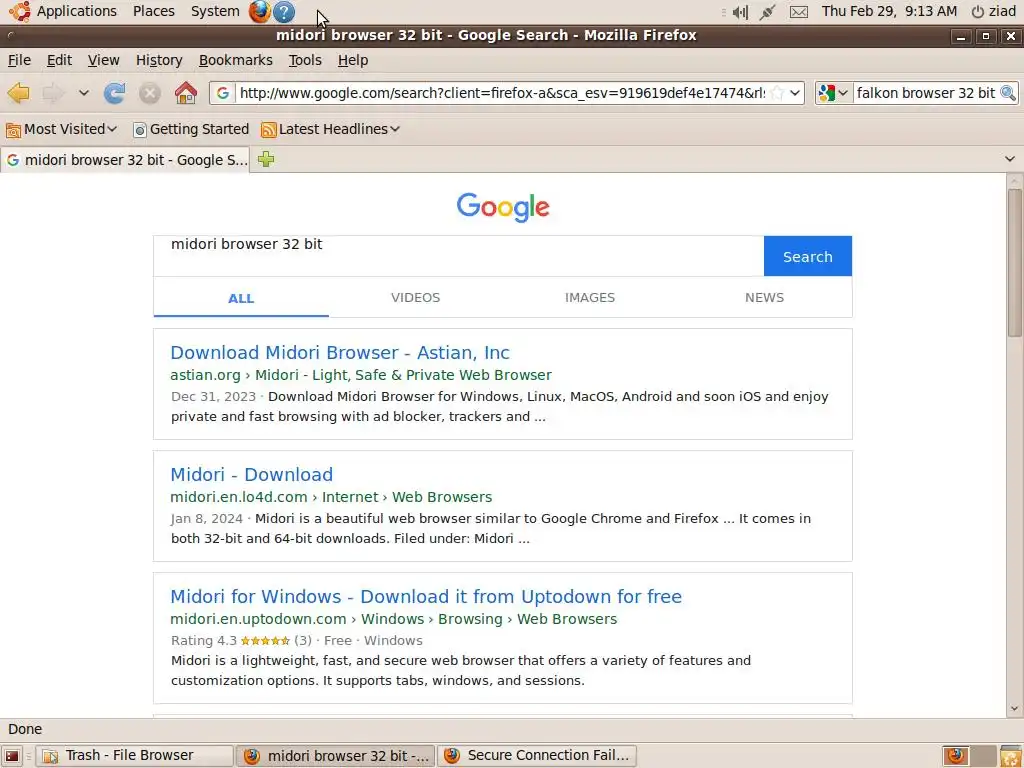Open the Help menu
The height and width of the screenshot is (768, 1024).
point(353,60)
